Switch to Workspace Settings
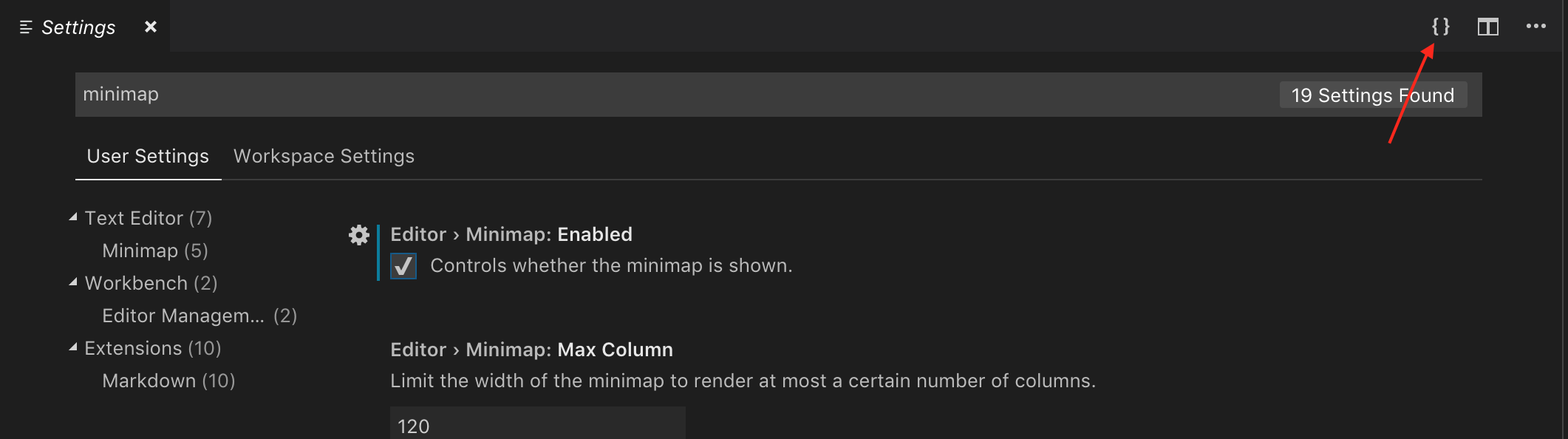The image size is (1568, 439). pos(324,156)
